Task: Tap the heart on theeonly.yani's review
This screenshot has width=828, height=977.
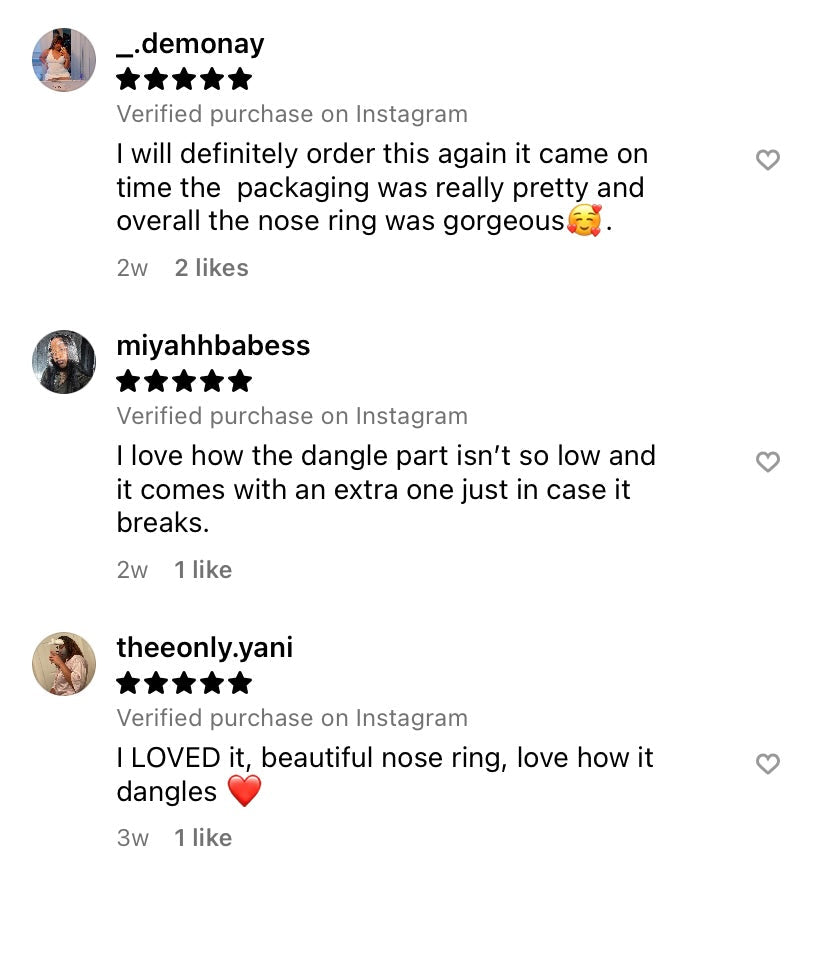Action: point(767,764)
